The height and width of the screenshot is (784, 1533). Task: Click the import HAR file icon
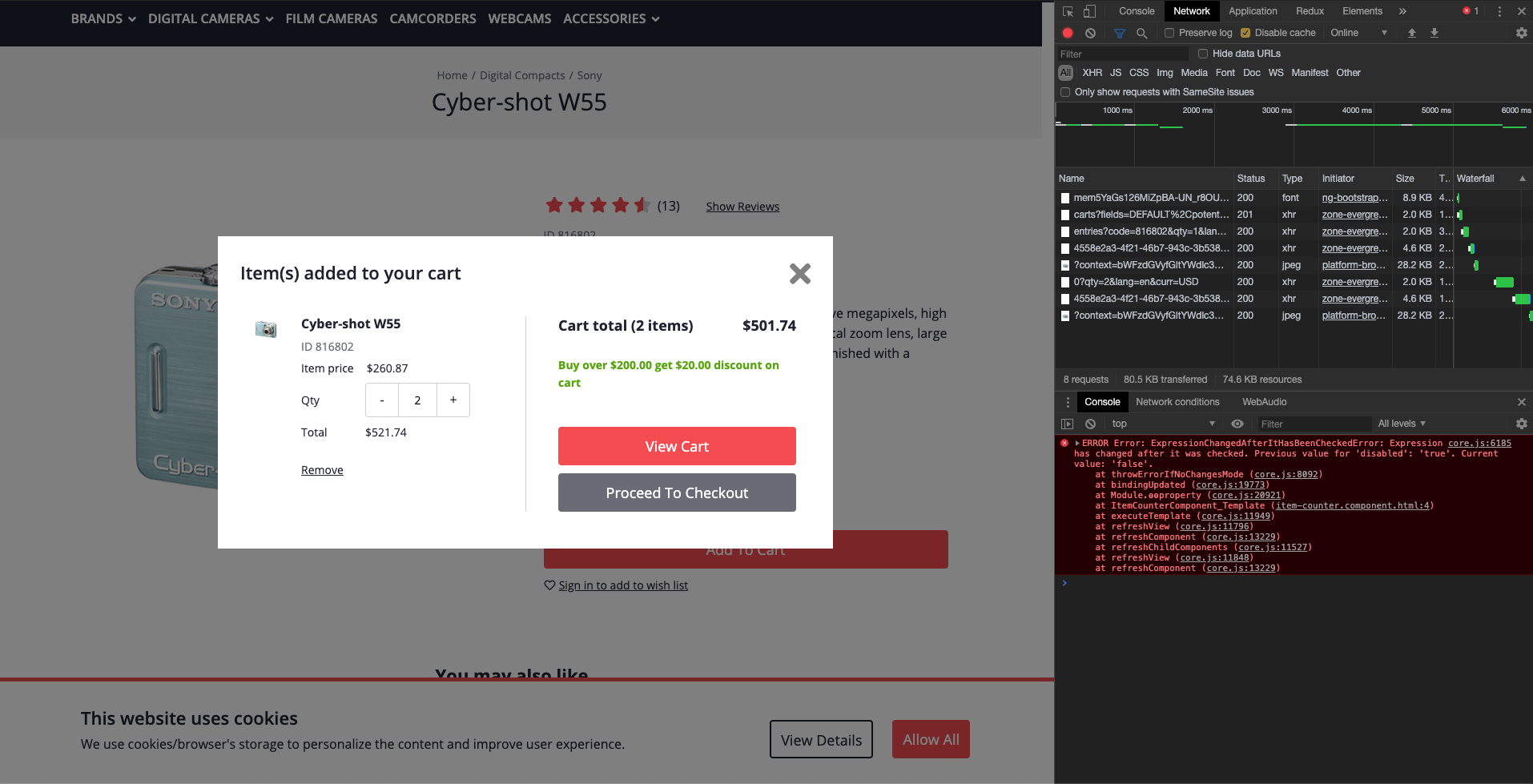[1412, 33]
